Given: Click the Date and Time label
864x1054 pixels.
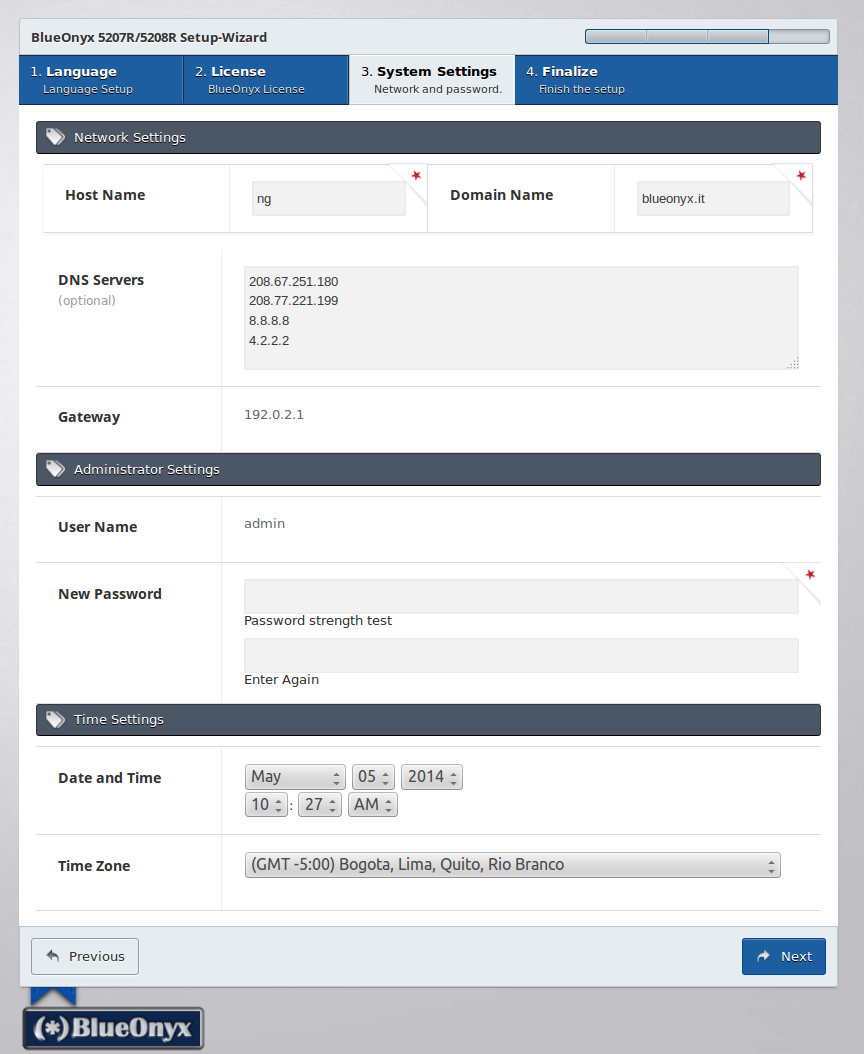Looking at the screenshot, I should point(110,778).
